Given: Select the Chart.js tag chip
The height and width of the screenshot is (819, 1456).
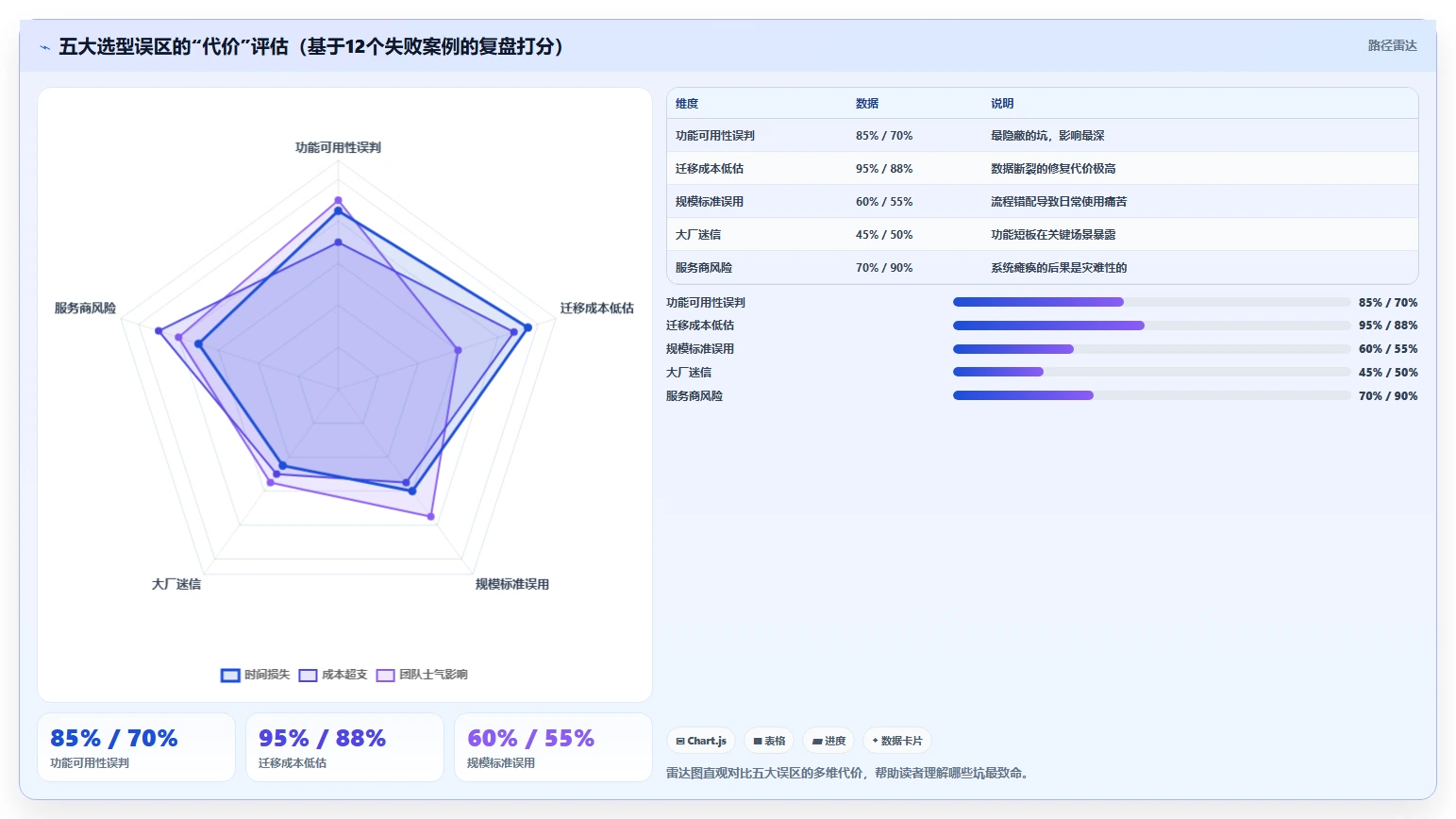Looking at the screenshot, I should (701, 741).
